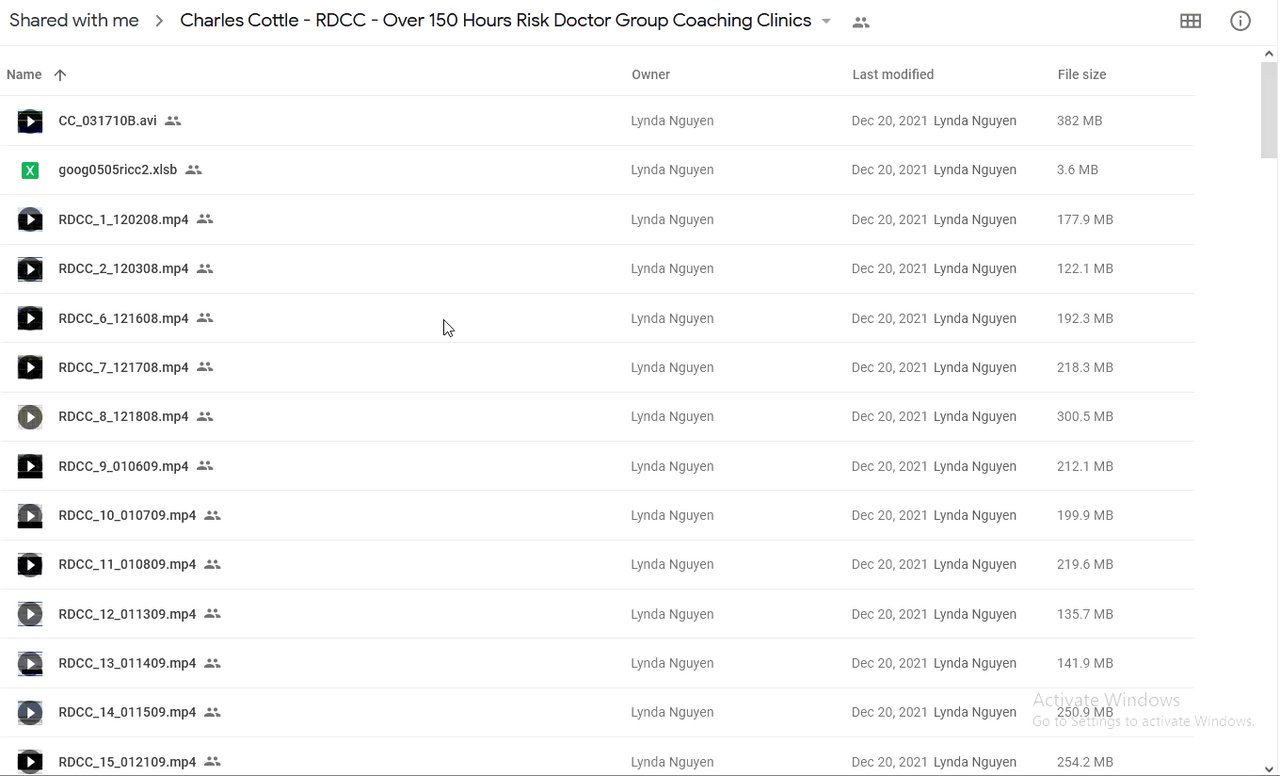Click the video icon for RDCC_2_120308.mp4
The image size is (1280, 776).
click(x=30, y=269)
